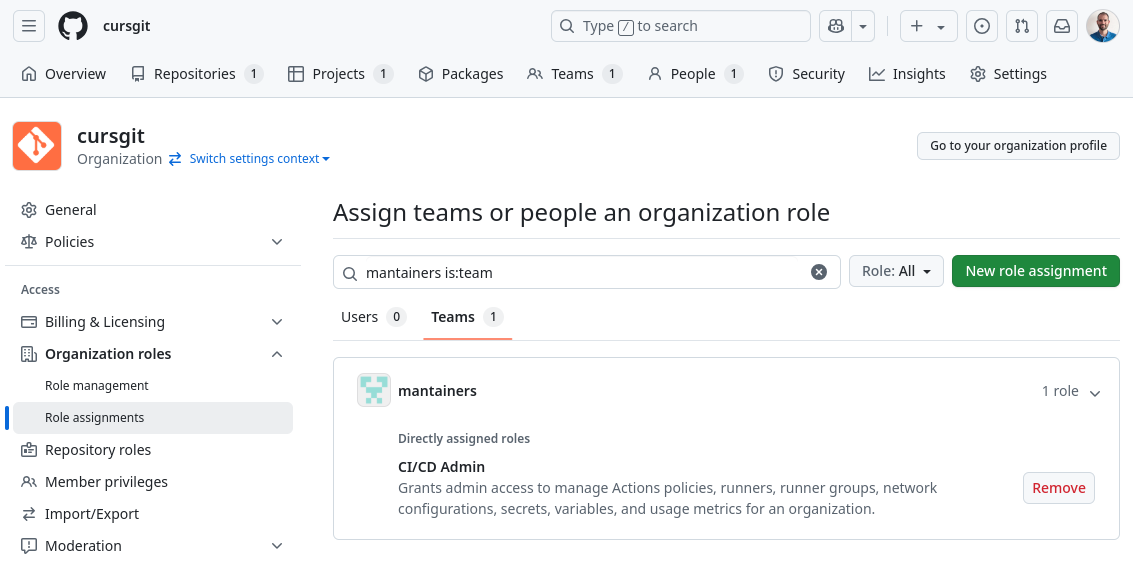Click the General gear icon
The height and width of the screenshot is (562, 1133).
29,210
